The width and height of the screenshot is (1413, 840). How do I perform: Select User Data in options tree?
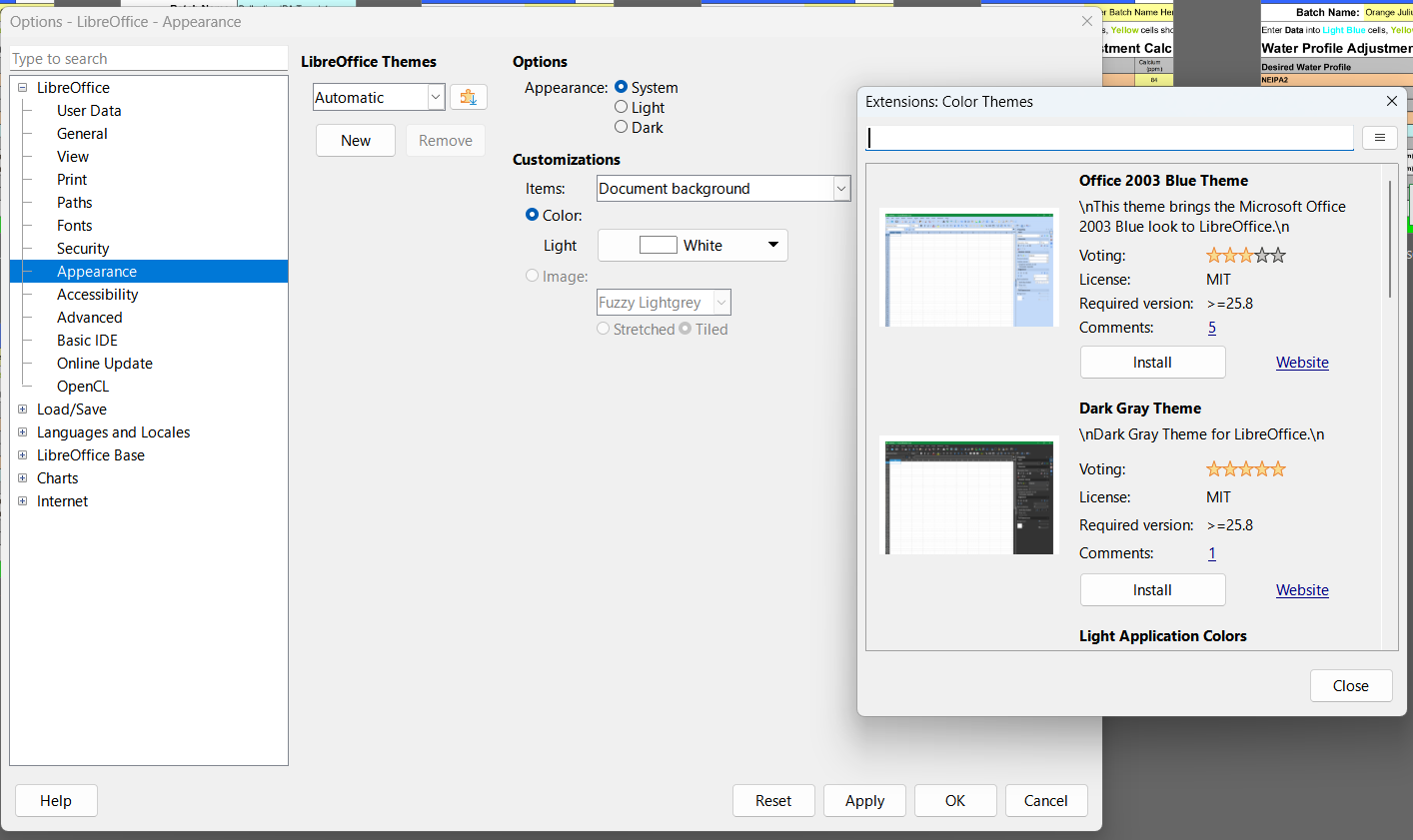point(89,111)
